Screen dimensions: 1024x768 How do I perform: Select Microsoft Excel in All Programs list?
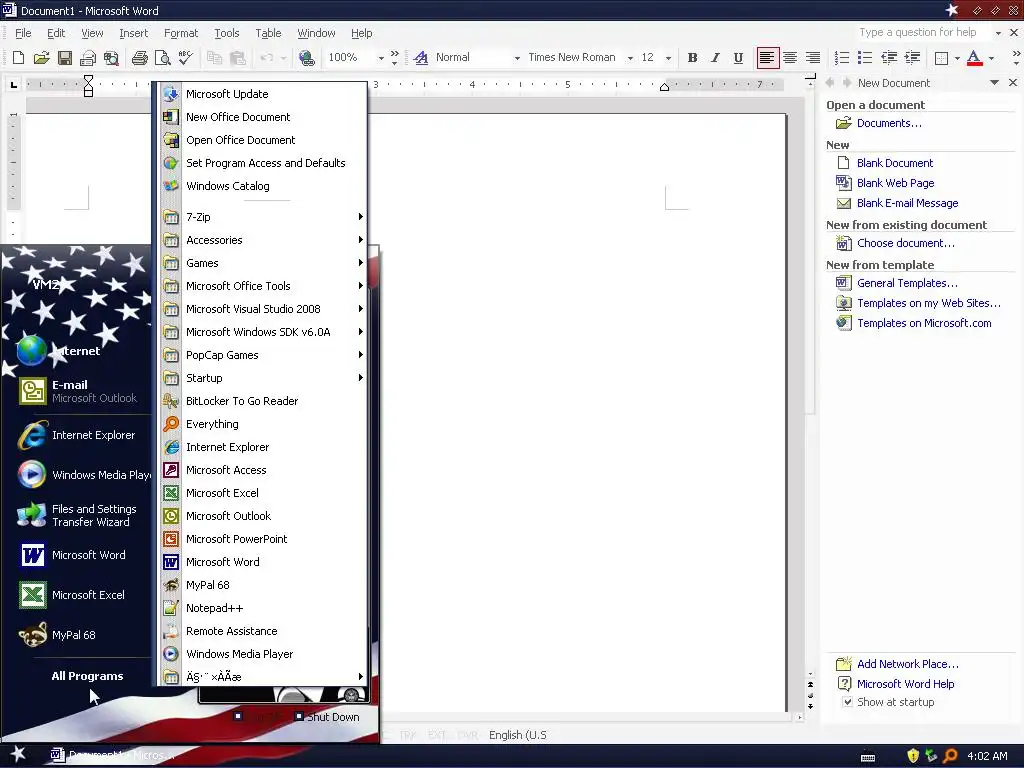pos(264,493)
